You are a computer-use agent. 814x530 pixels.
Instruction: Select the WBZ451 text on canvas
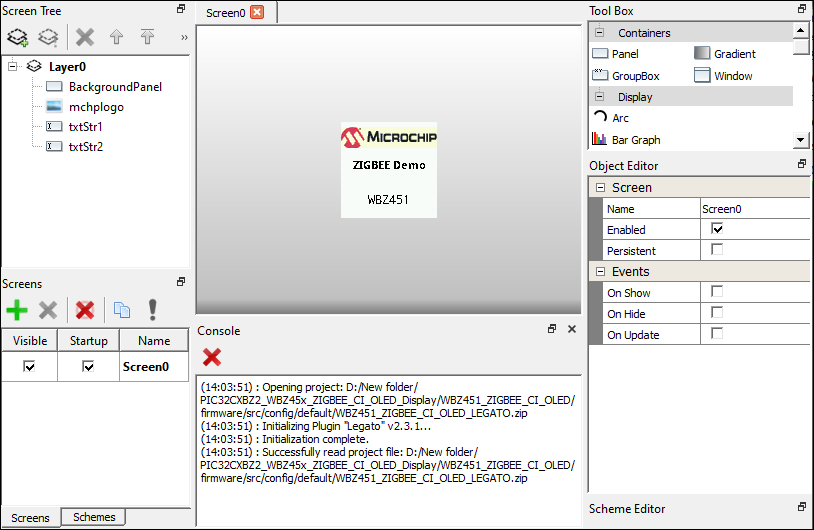[x=388, y=200]
